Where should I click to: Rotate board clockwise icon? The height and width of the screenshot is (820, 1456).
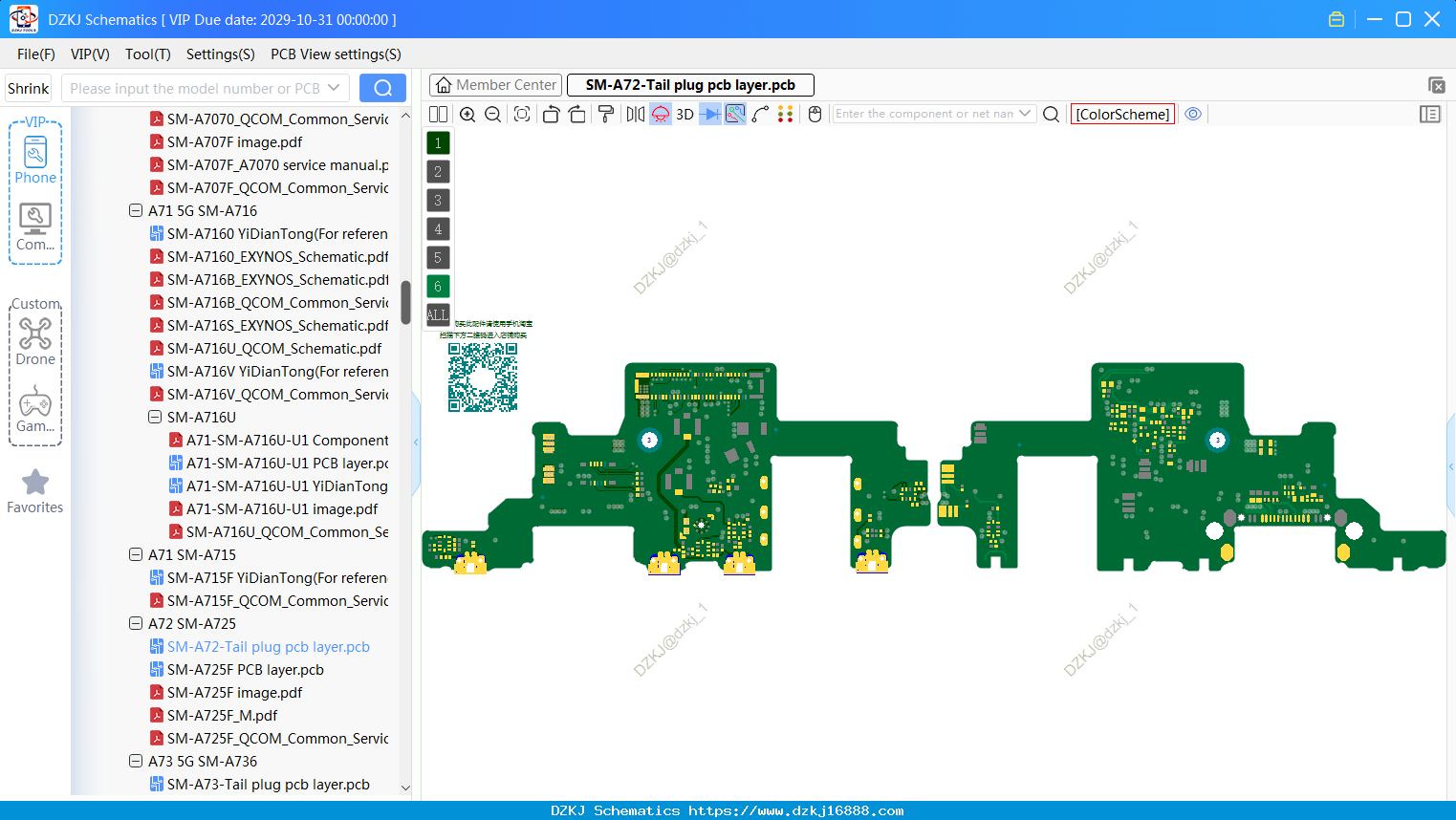577,114
